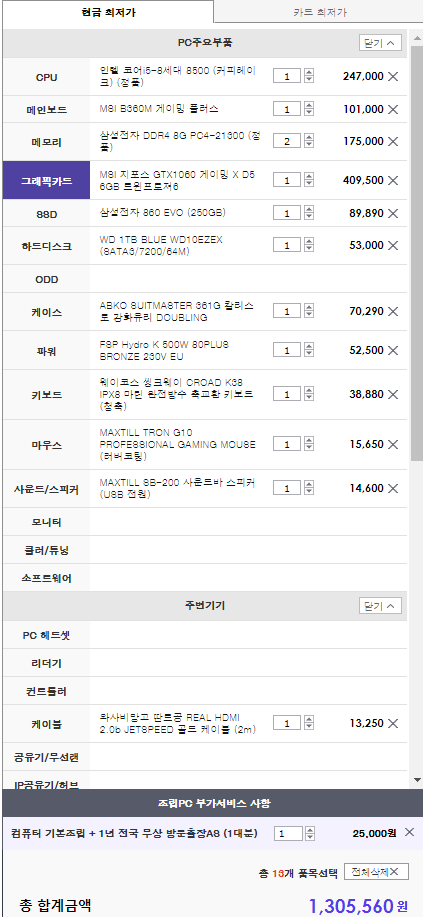Image resolution: width=423 pixels, height=917 pixels.
Task: Remove the 케이스 row via X icon
Action: click(393, 312)
